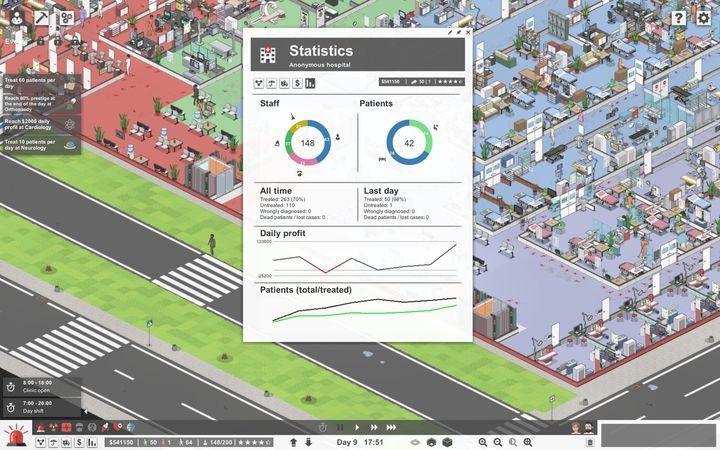This screenshot has width=720, height=450.
Task: Open Cardiology daily profit objective
Action: (x=40, y=124)
